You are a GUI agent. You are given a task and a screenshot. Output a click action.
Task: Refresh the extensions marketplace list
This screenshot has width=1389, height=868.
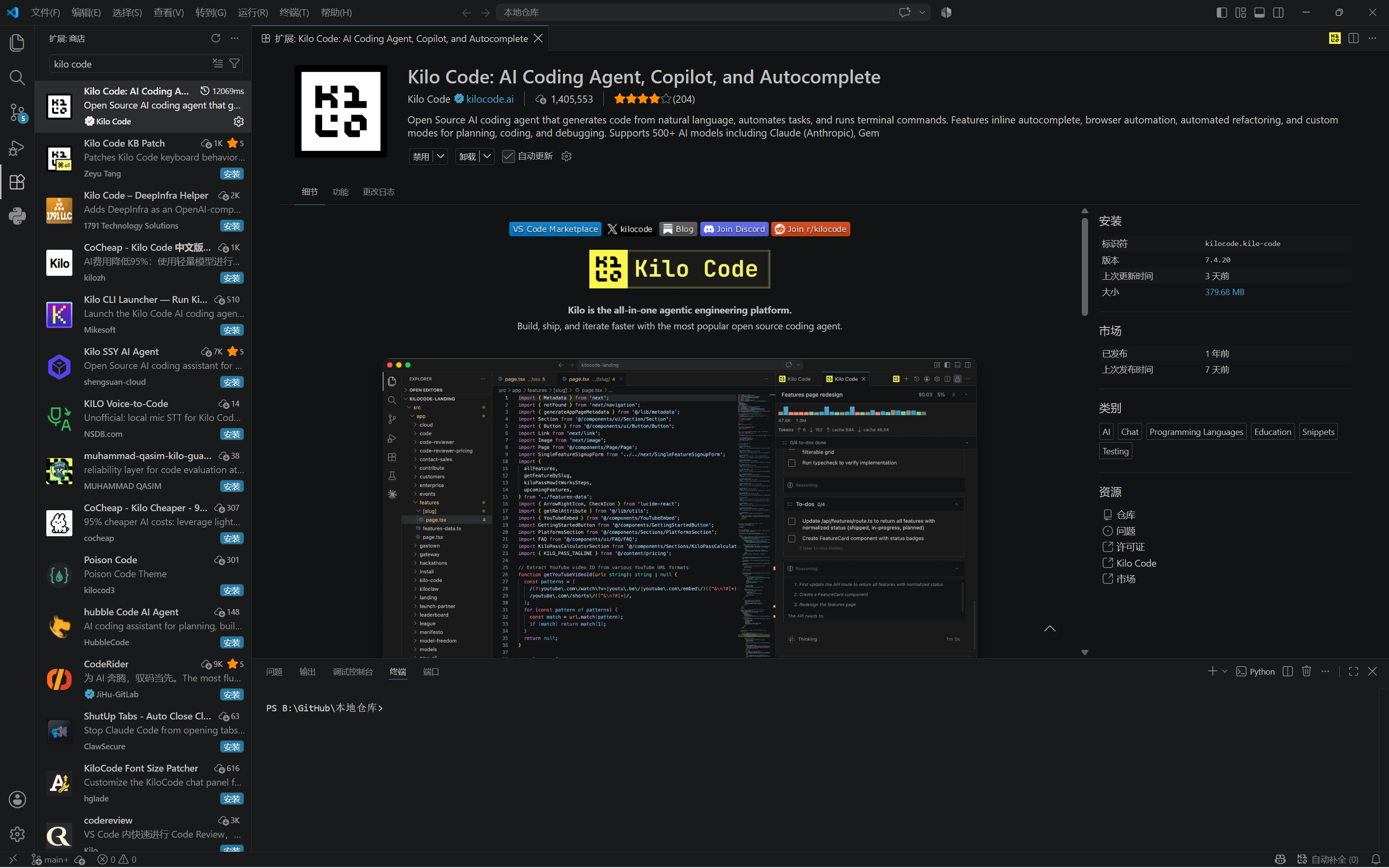click(x=216, y=38)
